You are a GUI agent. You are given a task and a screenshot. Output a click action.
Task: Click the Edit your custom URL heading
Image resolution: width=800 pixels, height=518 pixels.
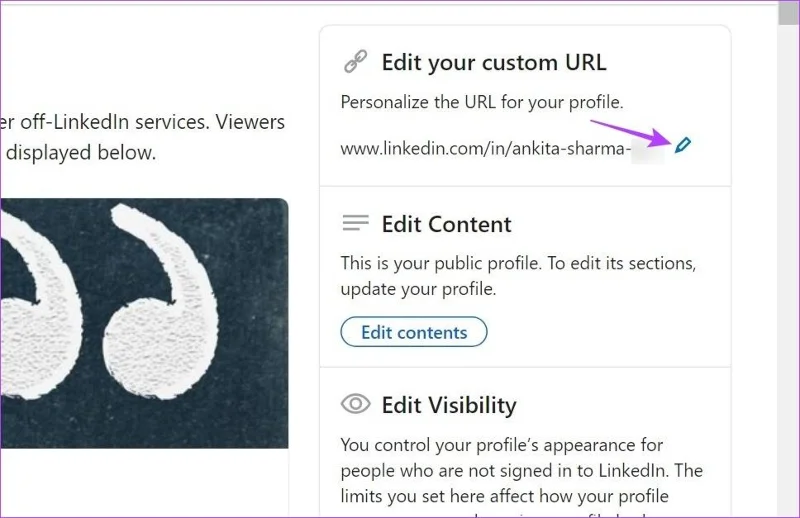coord(494,63)
